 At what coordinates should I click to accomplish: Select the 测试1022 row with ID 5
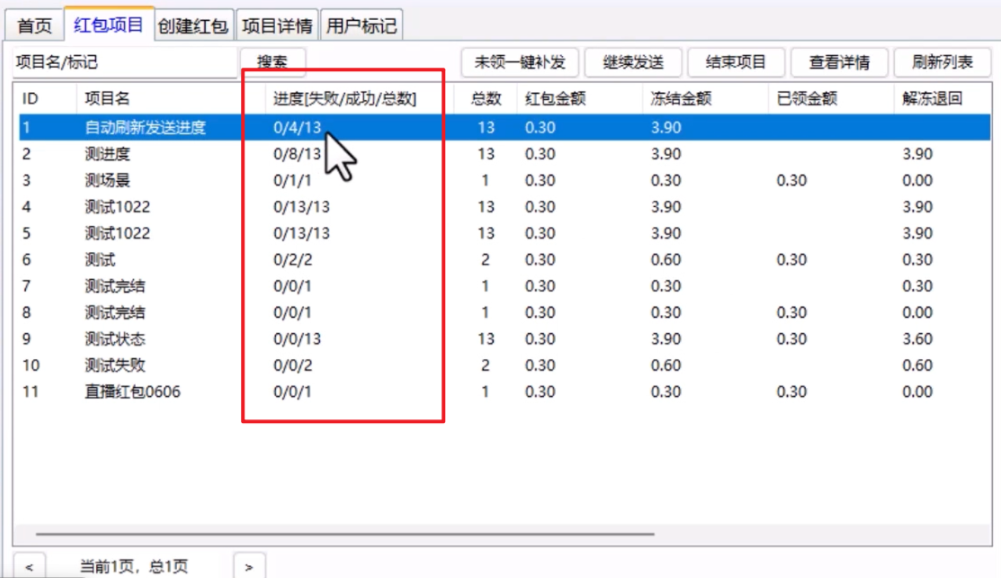coord(504,233)
